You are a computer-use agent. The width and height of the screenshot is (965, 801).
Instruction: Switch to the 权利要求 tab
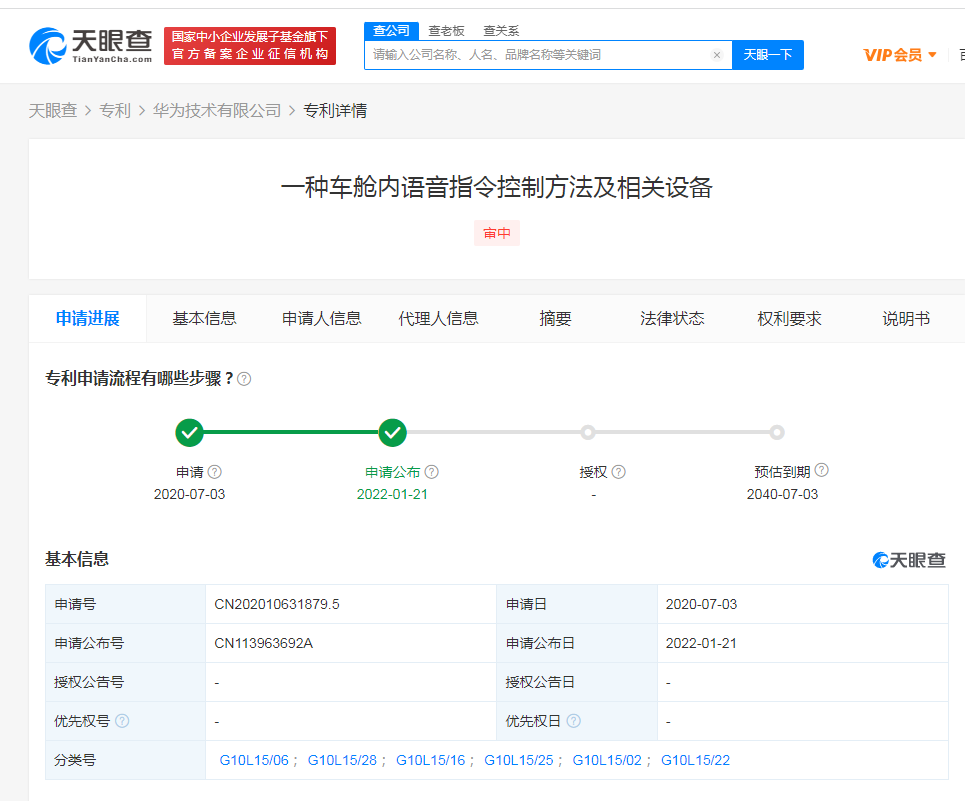[x=789, y=319]
